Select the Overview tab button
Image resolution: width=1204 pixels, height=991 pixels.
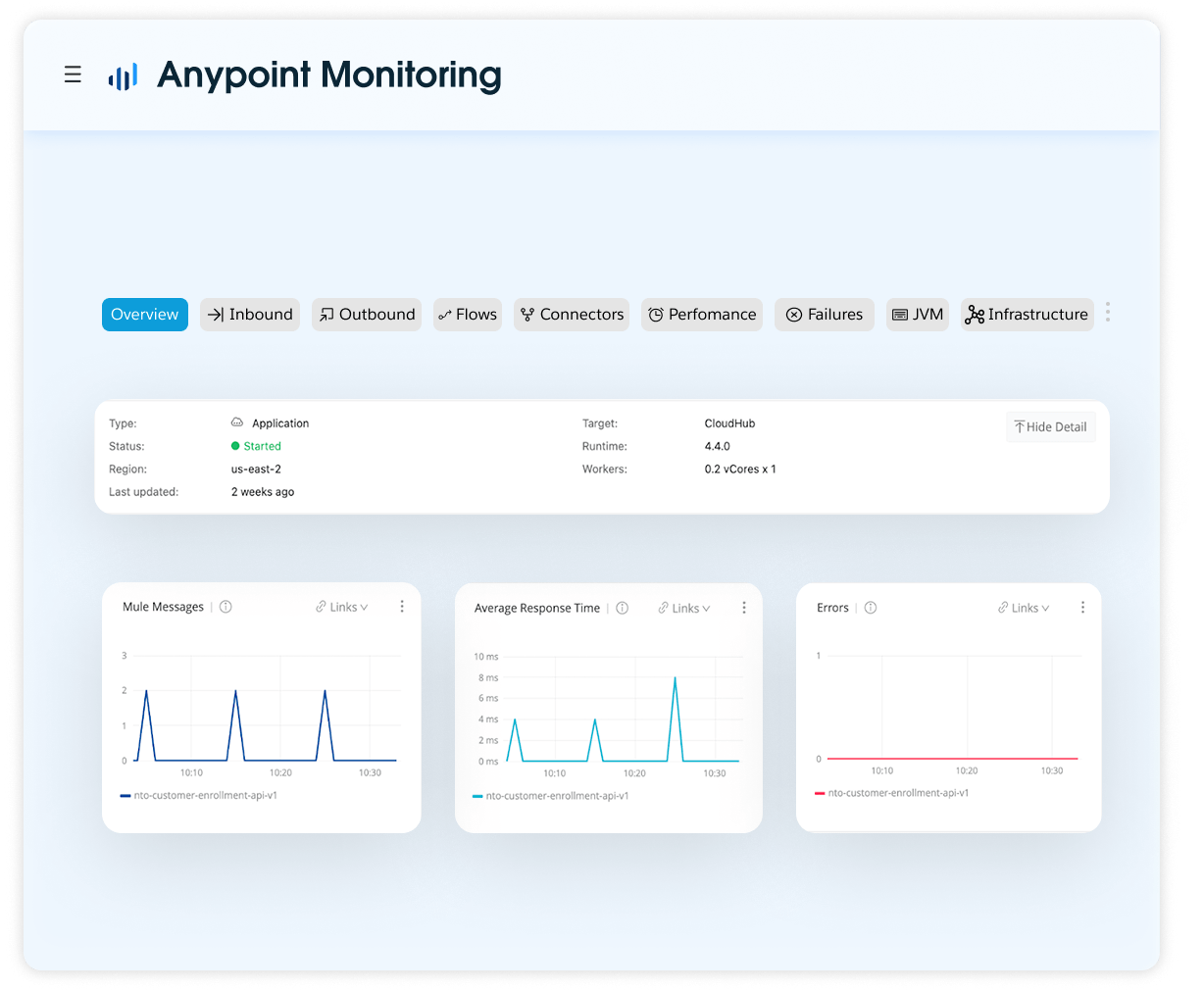tap(144, 314)
